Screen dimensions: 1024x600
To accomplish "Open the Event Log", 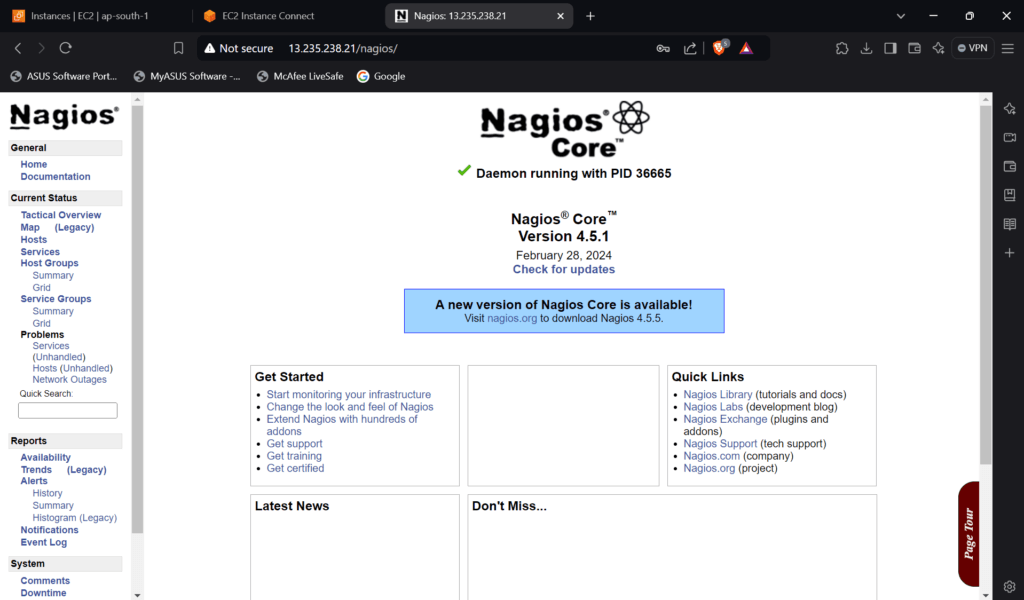I will click(43, 543).
